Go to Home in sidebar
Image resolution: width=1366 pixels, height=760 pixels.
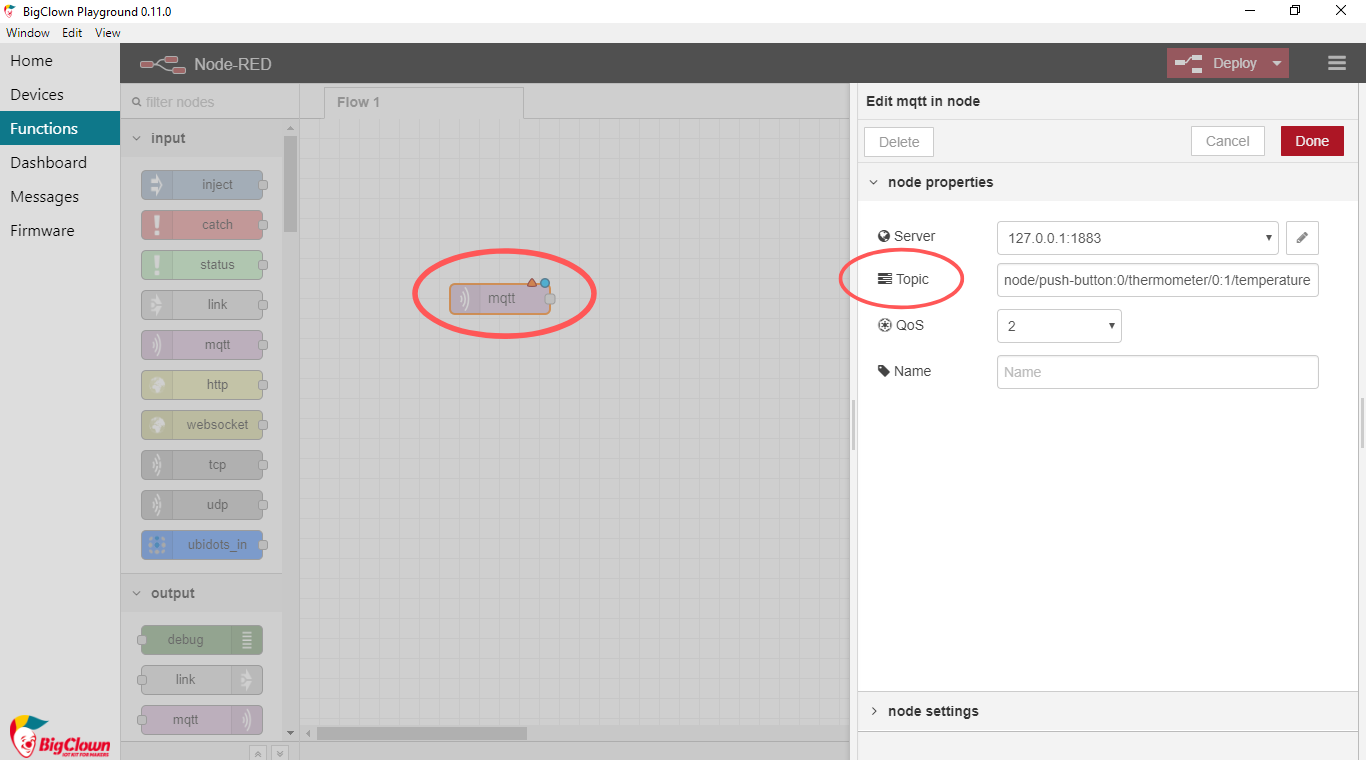[60, 61]
